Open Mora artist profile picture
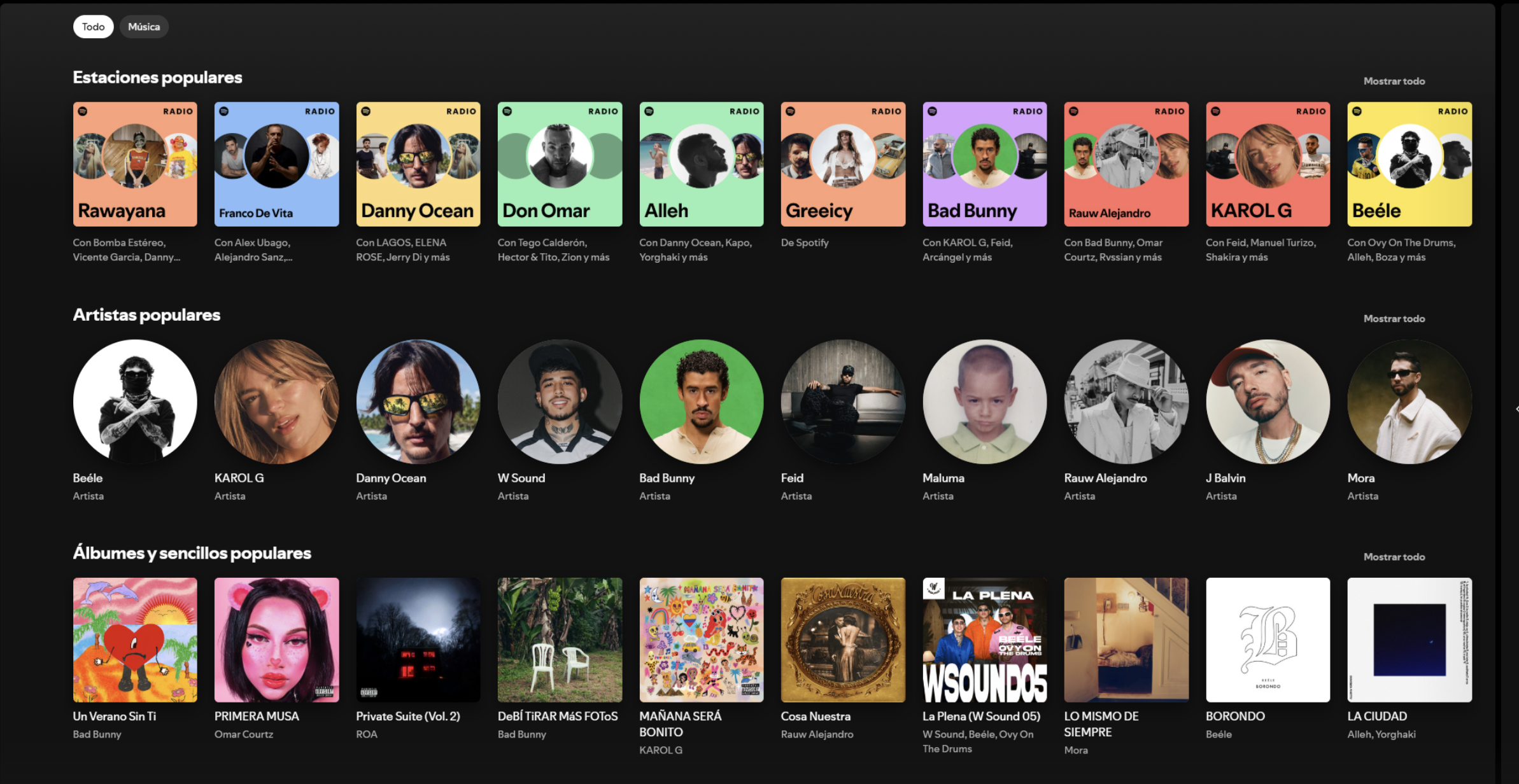 point(1409,402)
